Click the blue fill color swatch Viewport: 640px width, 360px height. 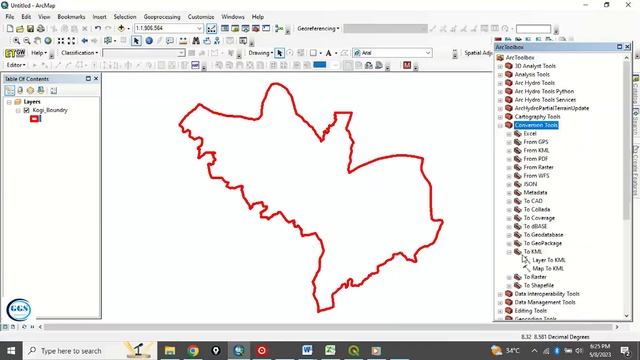(320, 65)
